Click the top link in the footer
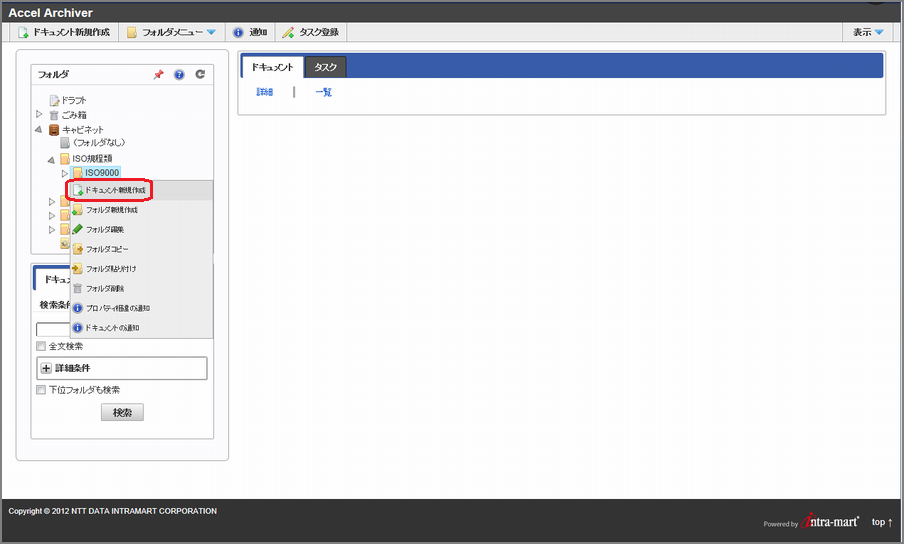 coord(882,522)
